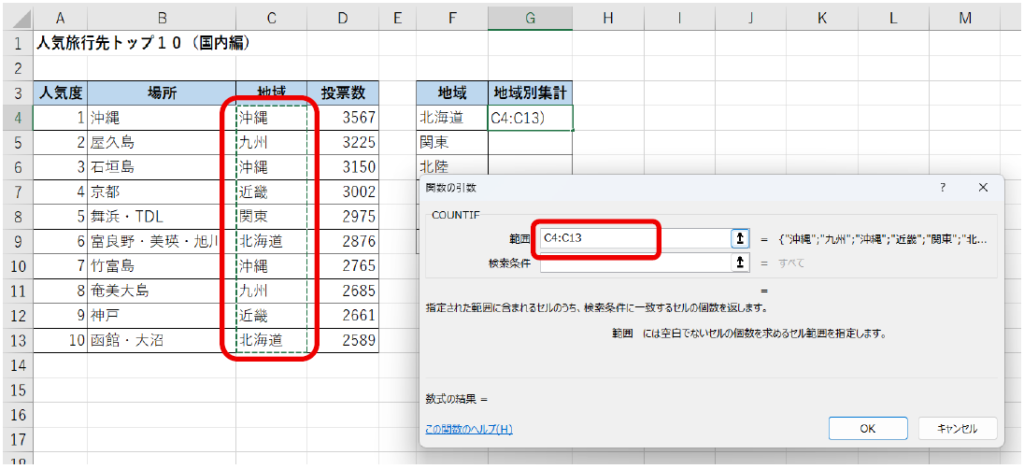The width and height of the screenshot is (1024, 469).
Task: Select row 15 header
Action: pyautogui.click(x=16, y=390)
